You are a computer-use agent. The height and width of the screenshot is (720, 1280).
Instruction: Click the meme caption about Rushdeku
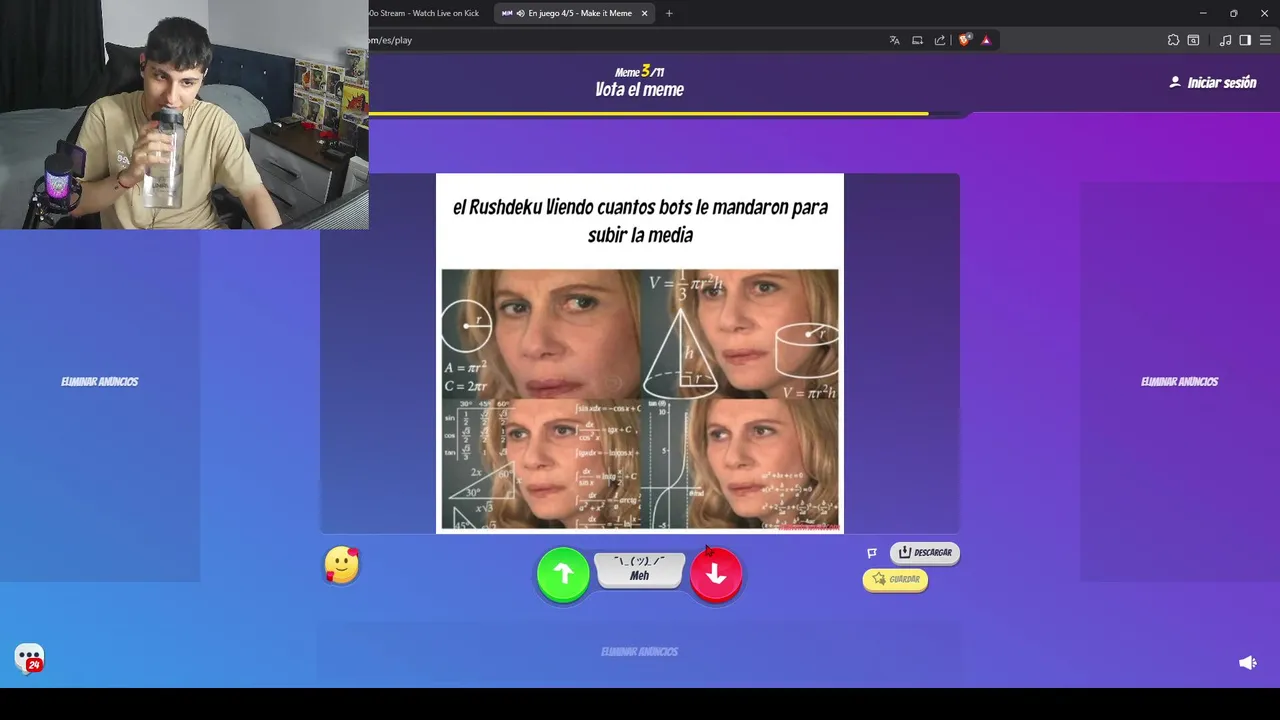click(640, 221)
